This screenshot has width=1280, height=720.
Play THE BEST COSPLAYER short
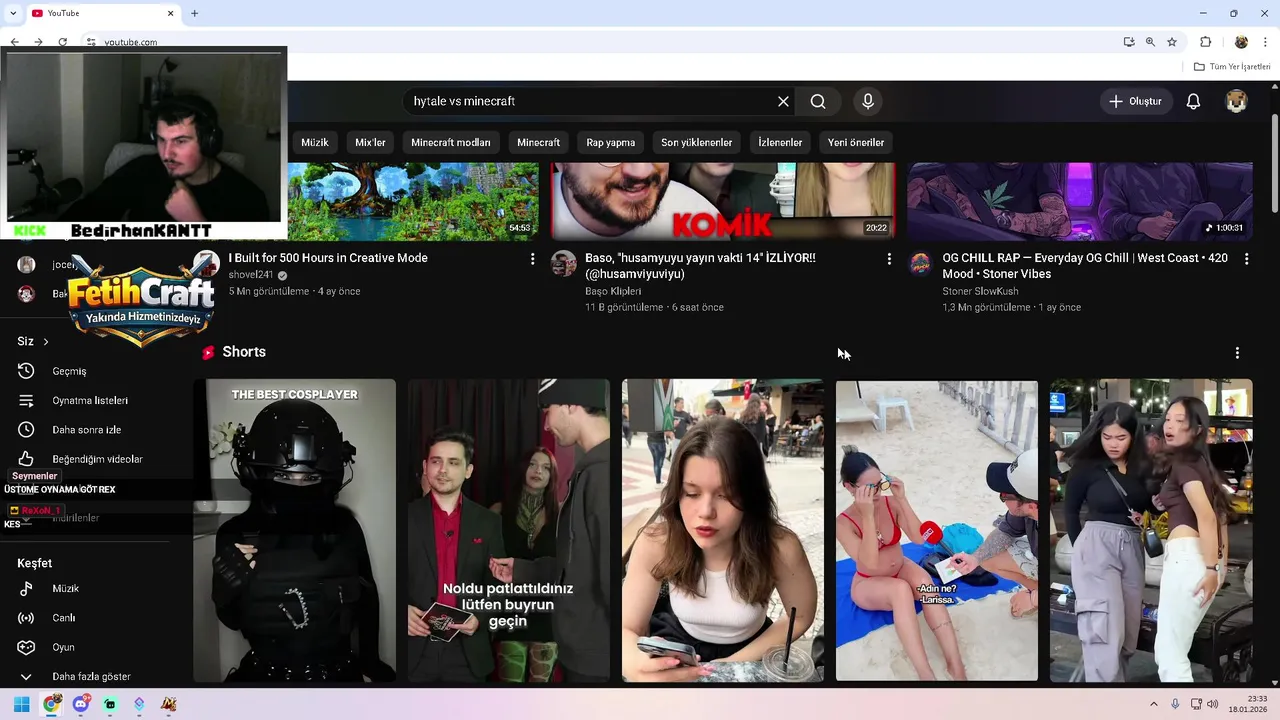pos(294,530)
